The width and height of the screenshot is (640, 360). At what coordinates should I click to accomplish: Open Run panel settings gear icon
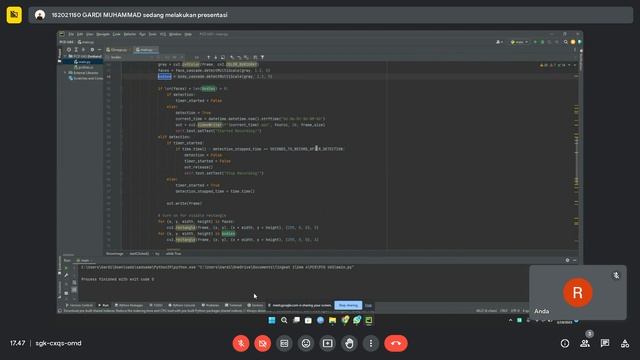pyautogui.click(x=567, y=260)
